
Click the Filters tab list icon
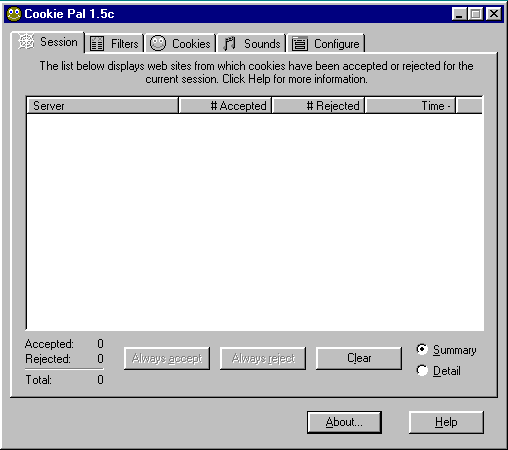click(x=97, y=44)
